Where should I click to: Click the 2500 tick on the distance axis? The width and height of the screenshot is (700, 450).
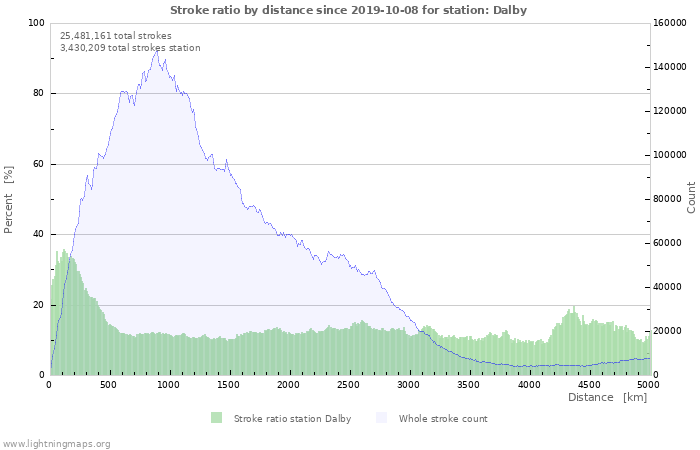[349, 385]
